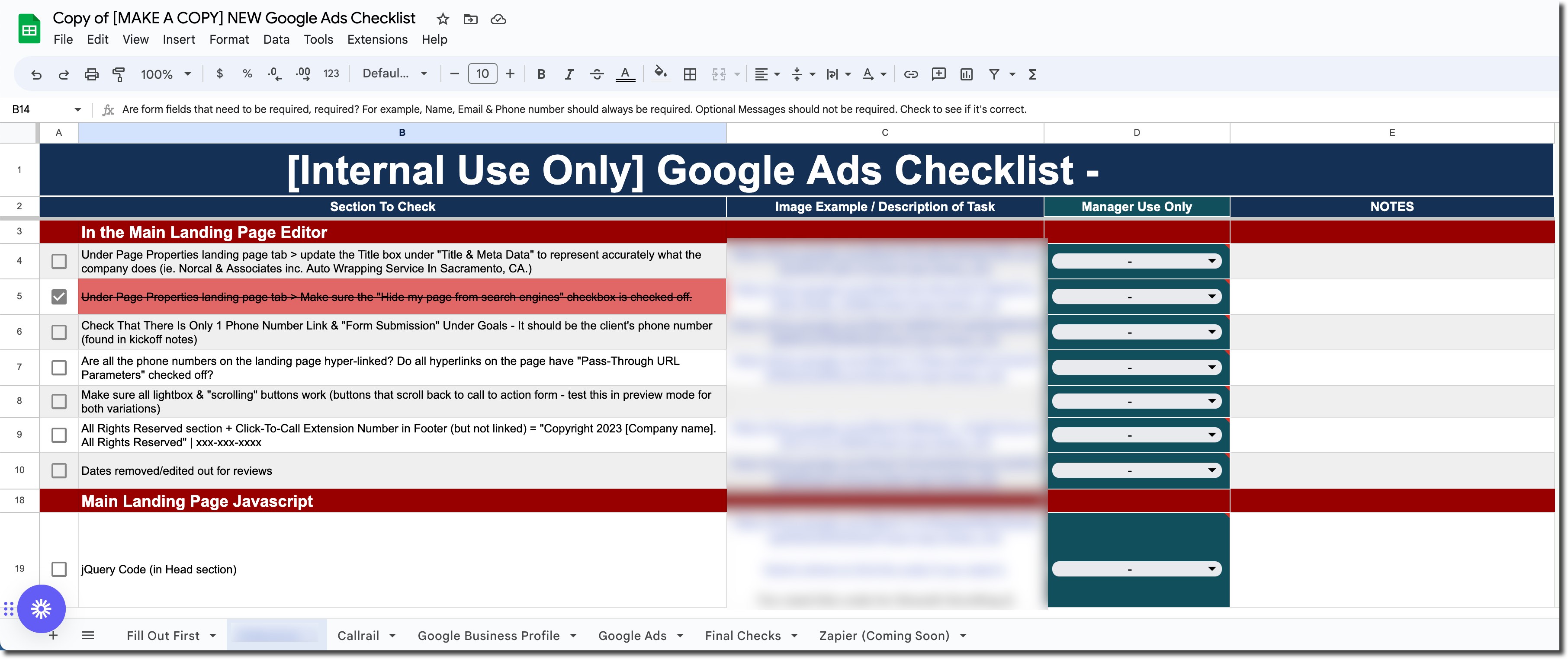Click Merge cells icon
This screenshot has height=659, width=1568.
coord(719,74)
